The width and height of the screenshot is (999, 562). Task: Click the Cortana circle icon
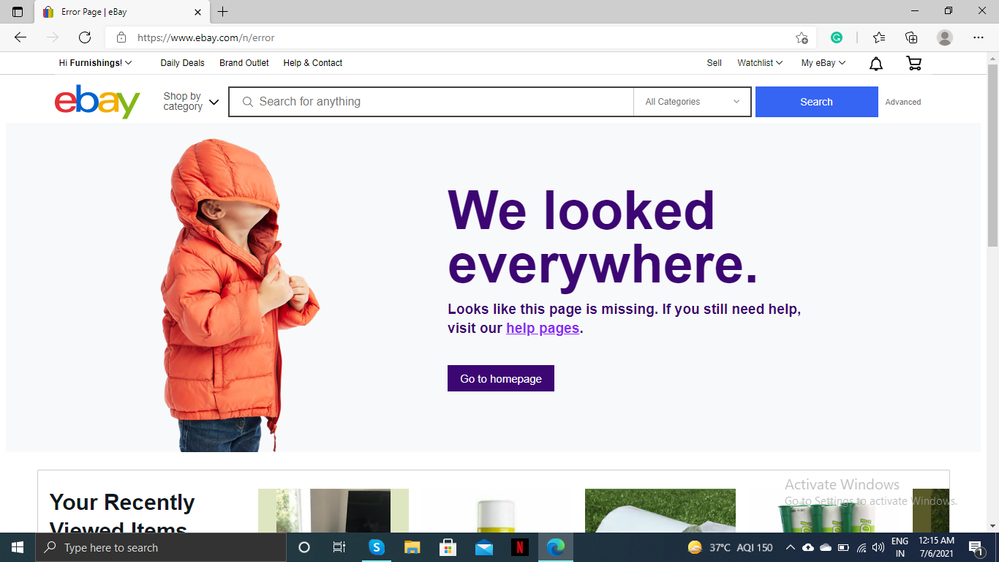(304, 547)
